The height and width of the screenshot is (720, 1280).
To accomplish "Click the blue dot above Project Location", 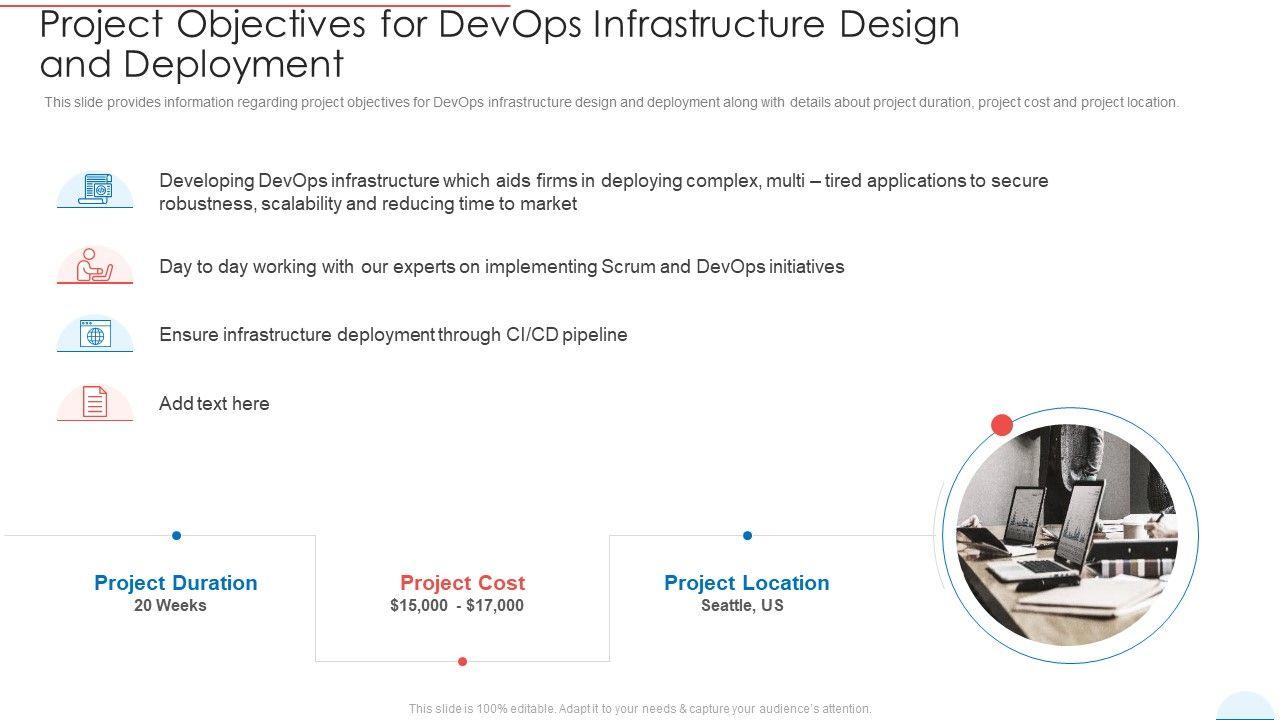I will pyautogui.click(x=747, y=536).
